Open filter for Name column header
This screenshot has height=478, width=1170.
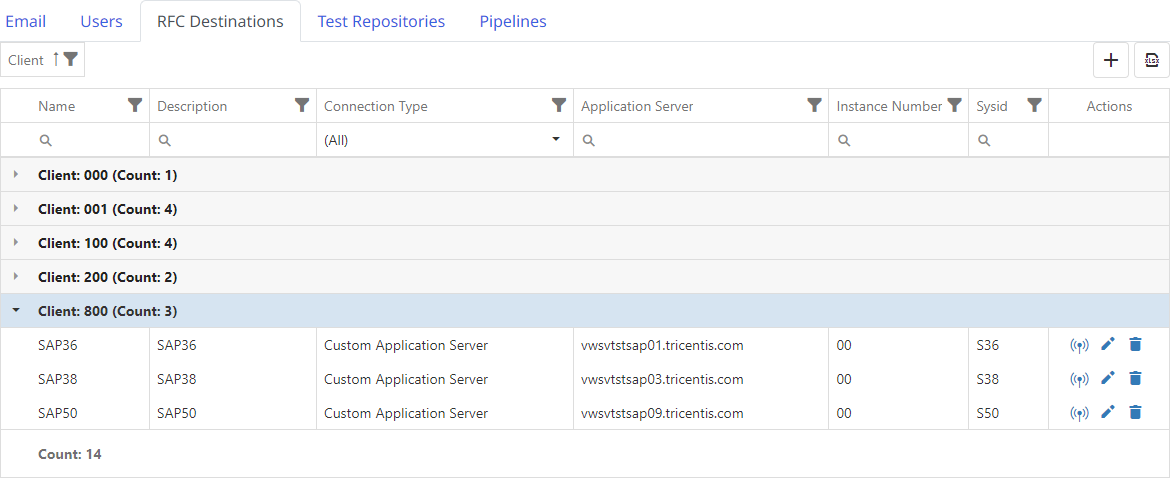135,106
